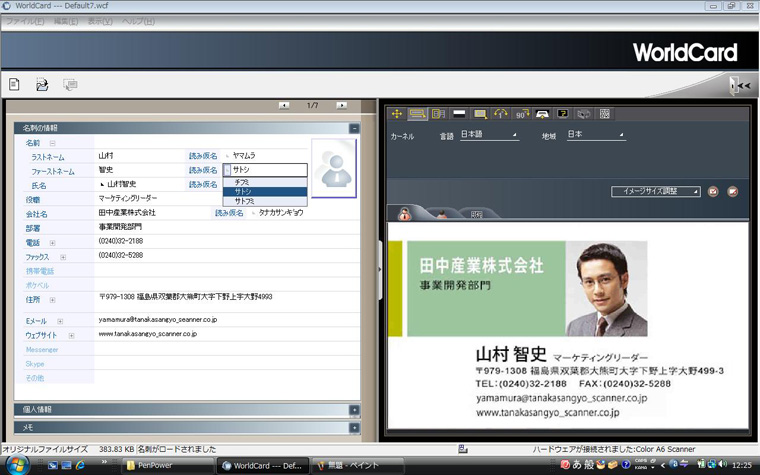Open the ファイル(F) menu
The width and height of the screenshot is (760, 475).
point(25,21)
